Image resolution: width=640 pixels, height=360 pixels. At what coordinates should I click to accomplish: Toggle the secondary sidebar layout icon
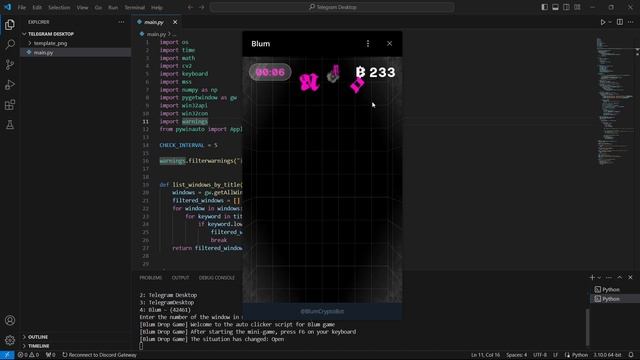click(566, 7)
